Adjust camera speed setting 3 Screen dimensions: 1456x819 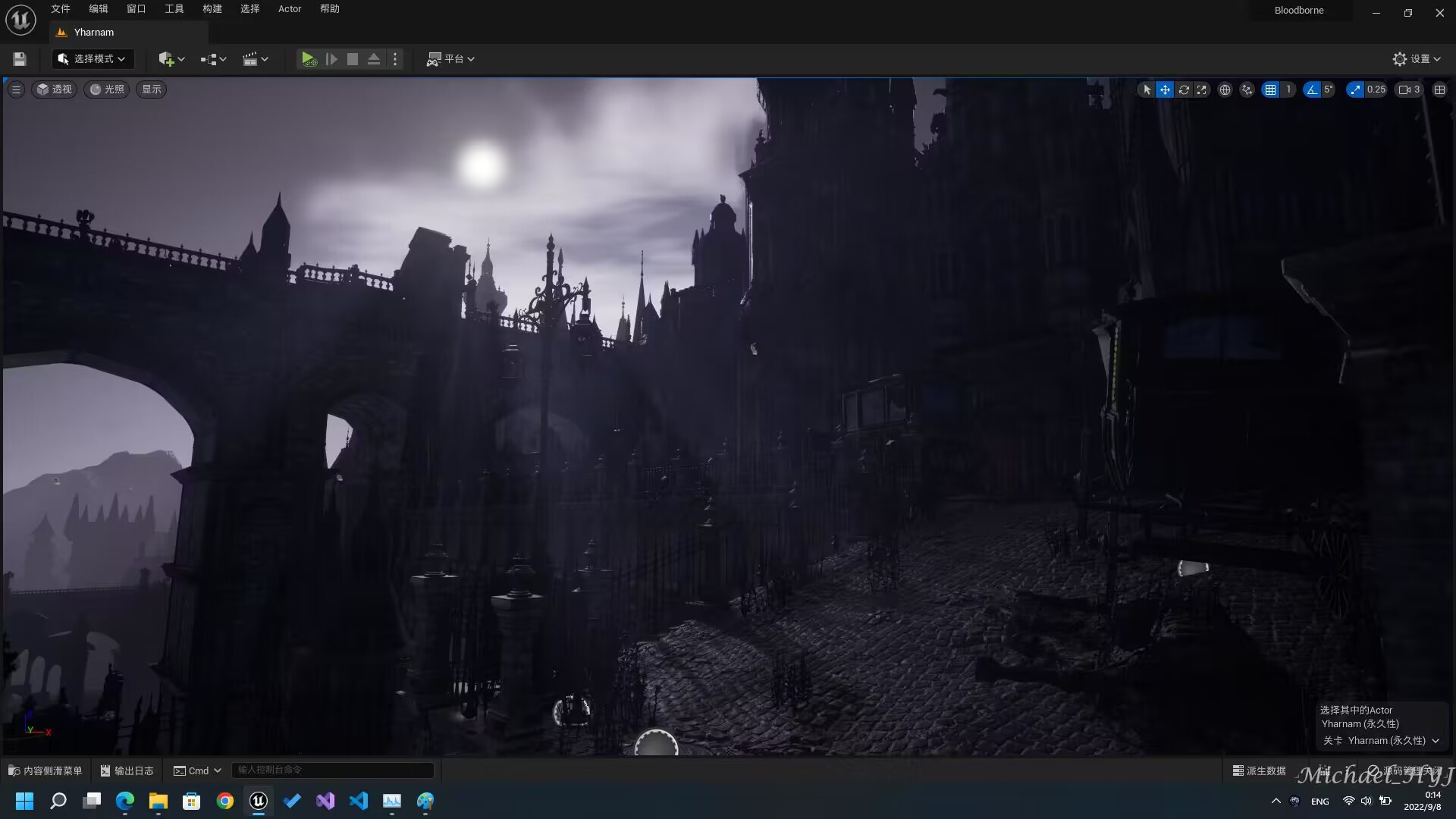1410,89
